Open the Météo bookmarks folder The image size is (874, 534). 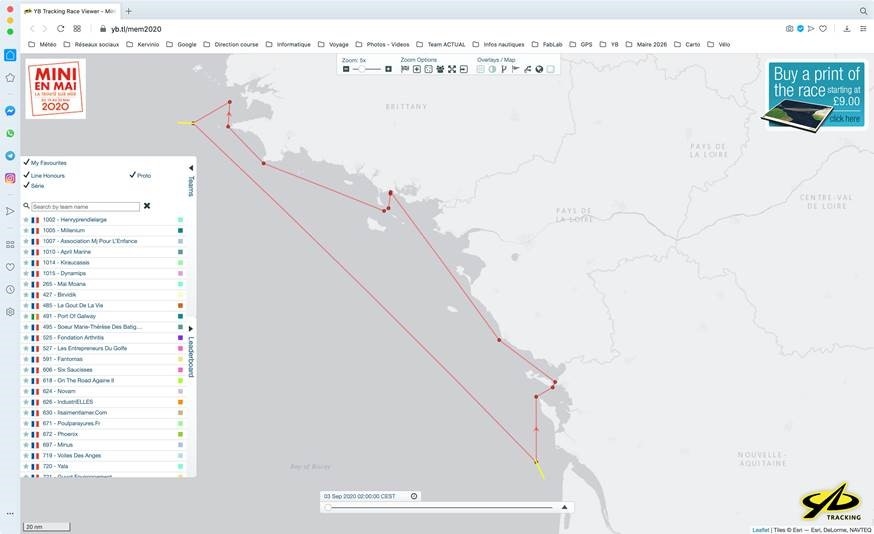(42, 44)
